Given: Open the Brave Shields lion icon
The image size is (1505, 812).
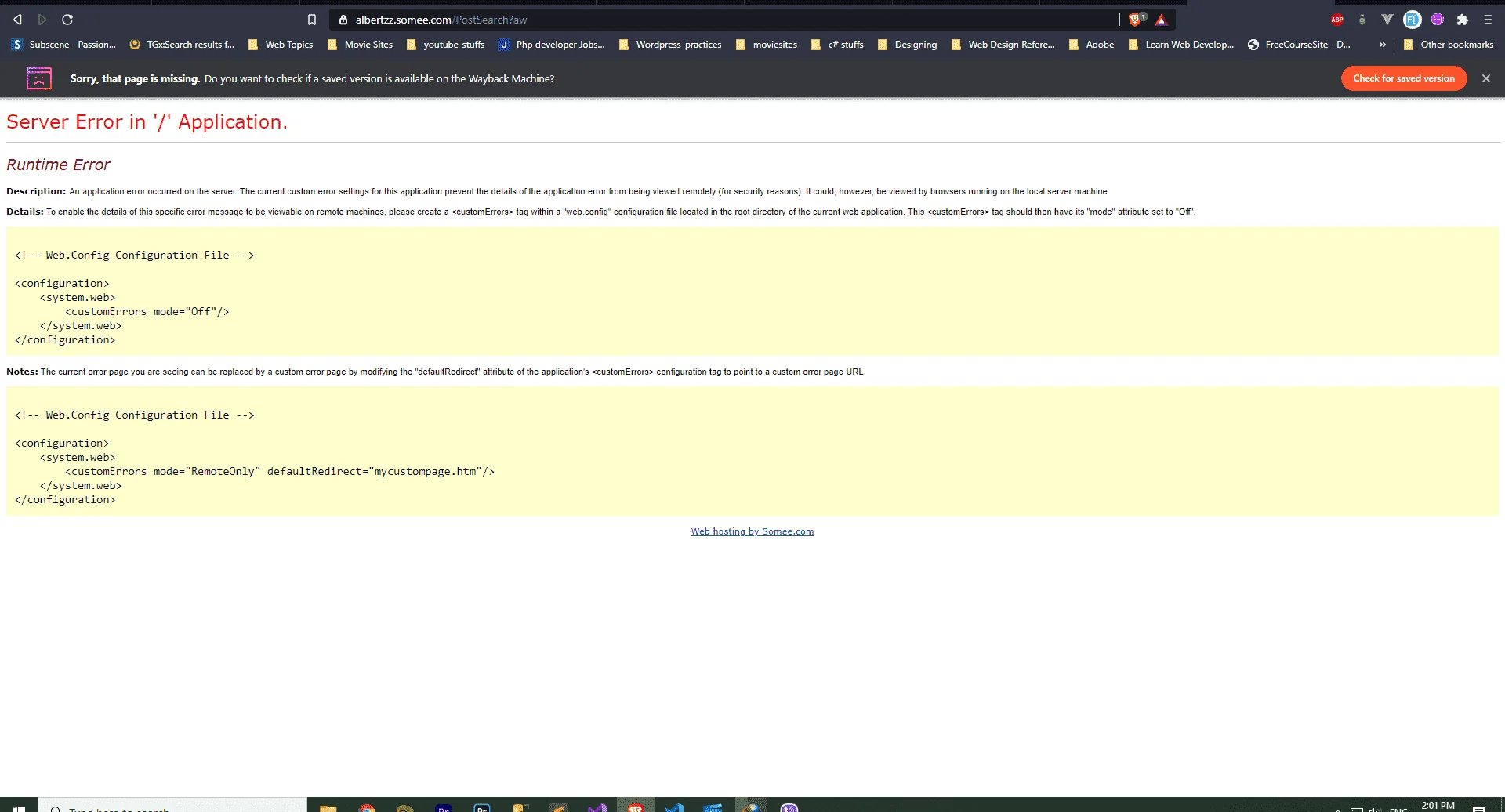Looking at the screenshot, I should pyautogui.click(x=1136, y=20).
